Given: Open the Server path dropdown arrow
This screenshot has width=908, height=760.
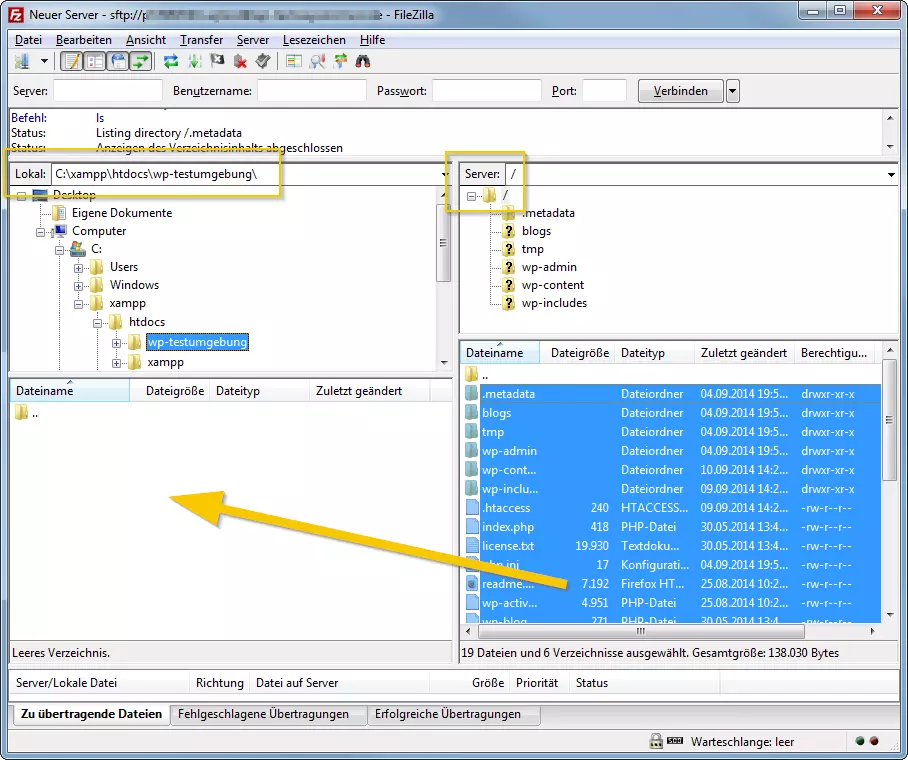Looking at the screenshot, I should click(891, 174).
